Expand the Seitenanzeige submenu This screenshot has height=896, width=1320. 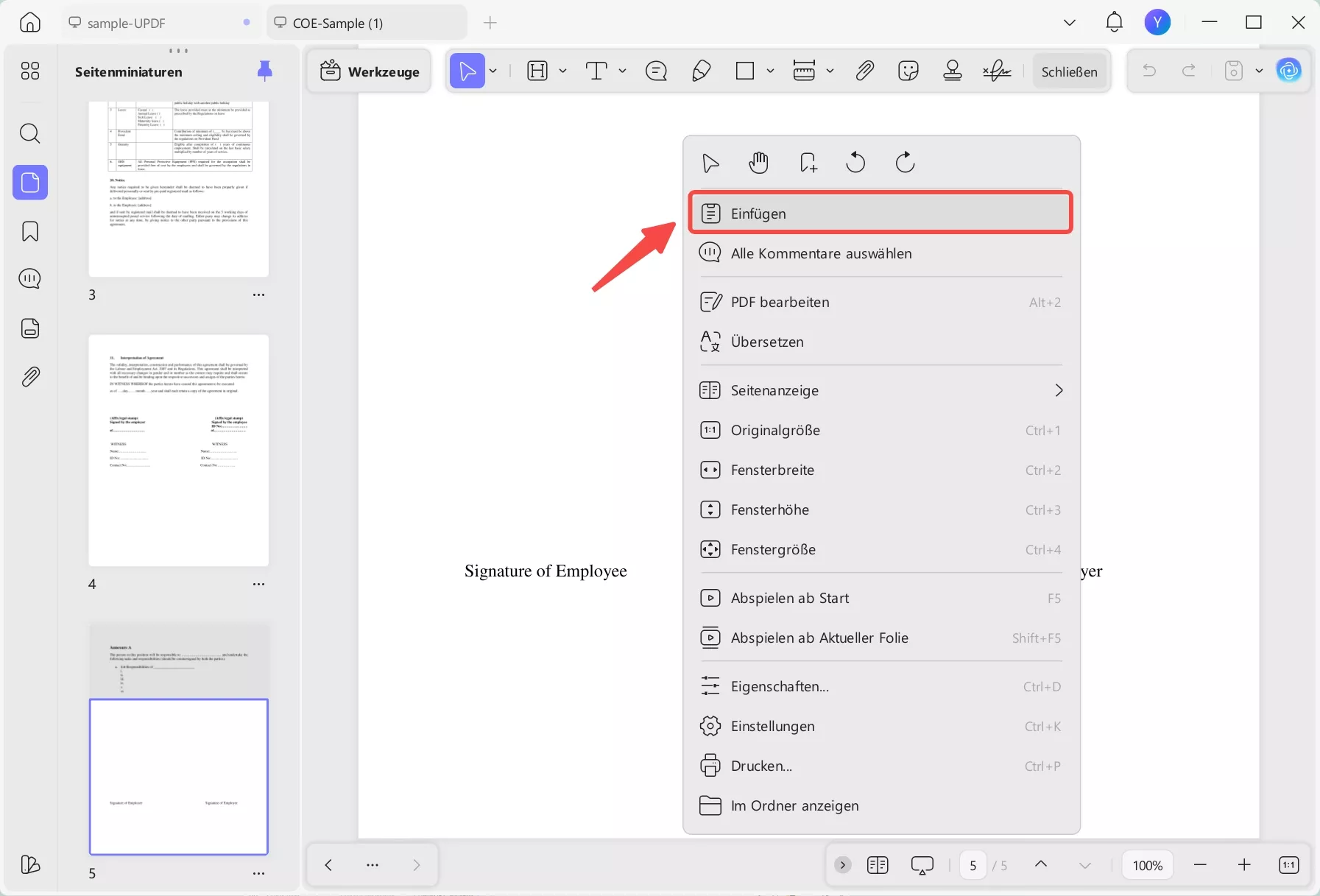pos(1059,390)
